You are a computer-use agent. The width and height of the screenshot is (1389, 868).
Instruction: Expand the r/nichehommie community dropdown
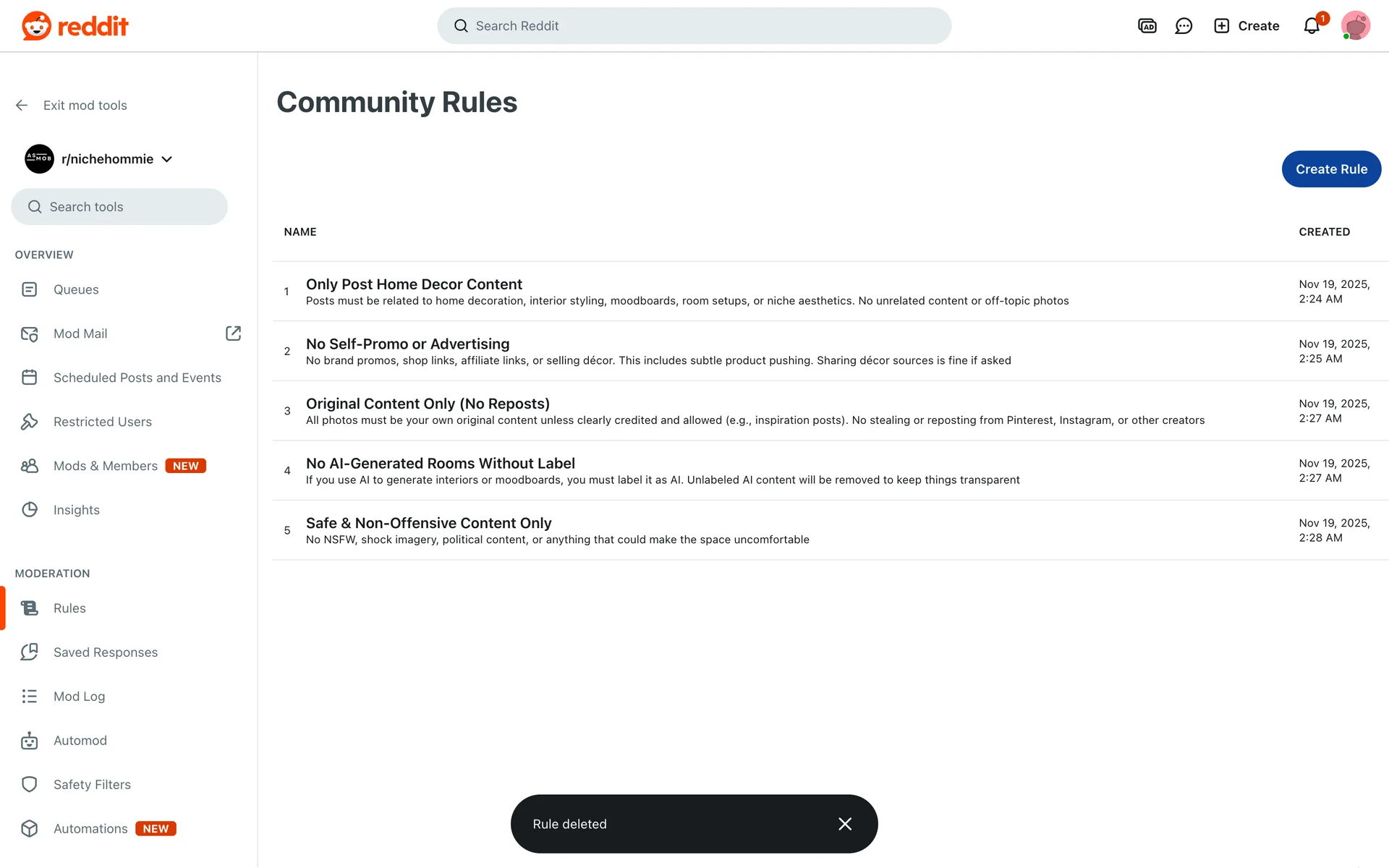[167, 159]
